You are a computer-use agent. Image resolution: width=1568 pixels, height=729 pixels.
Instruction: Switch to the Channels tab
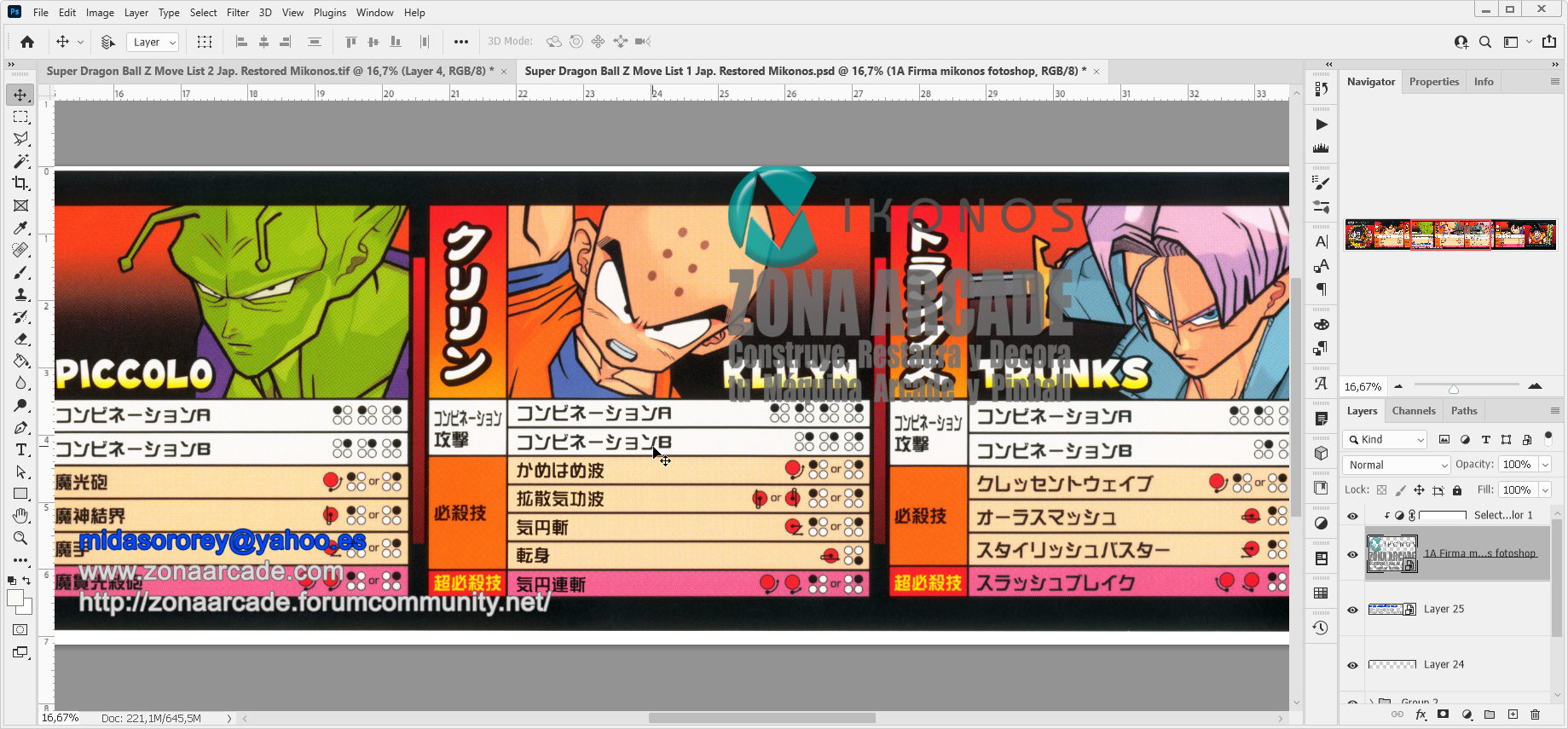[x=1414, y=411]
